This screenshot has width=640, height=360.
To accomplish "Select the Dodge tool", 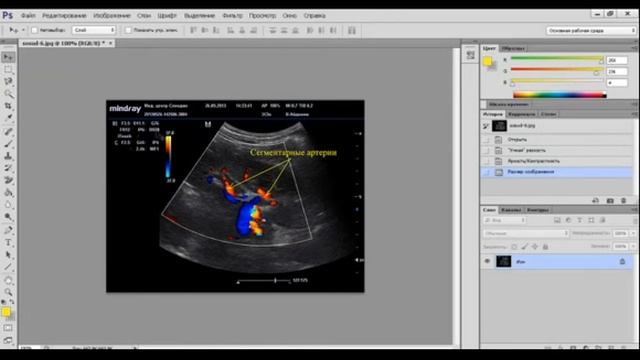I will 8,217.
